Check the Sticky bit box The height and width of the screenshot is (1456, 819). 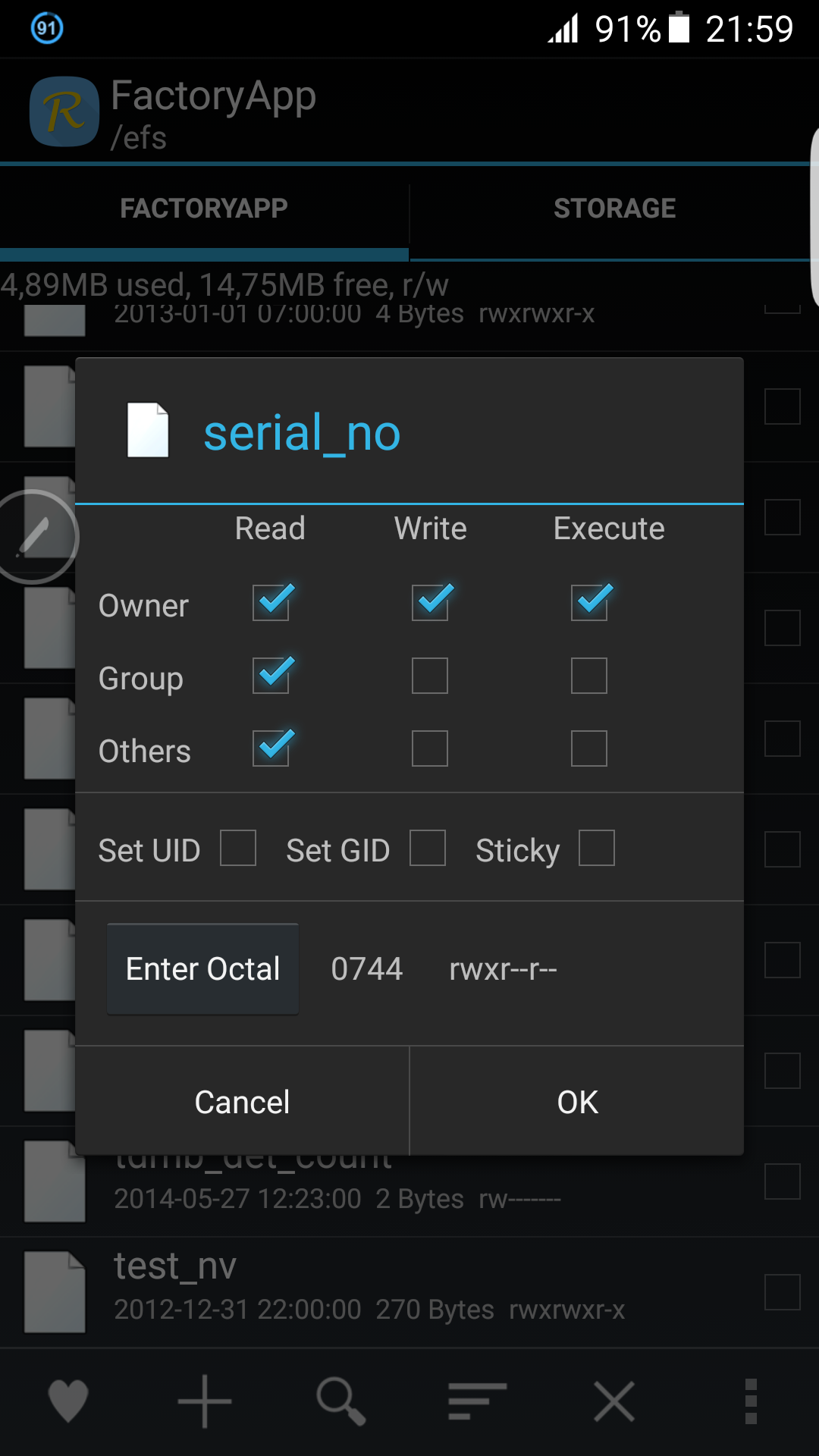597,848
